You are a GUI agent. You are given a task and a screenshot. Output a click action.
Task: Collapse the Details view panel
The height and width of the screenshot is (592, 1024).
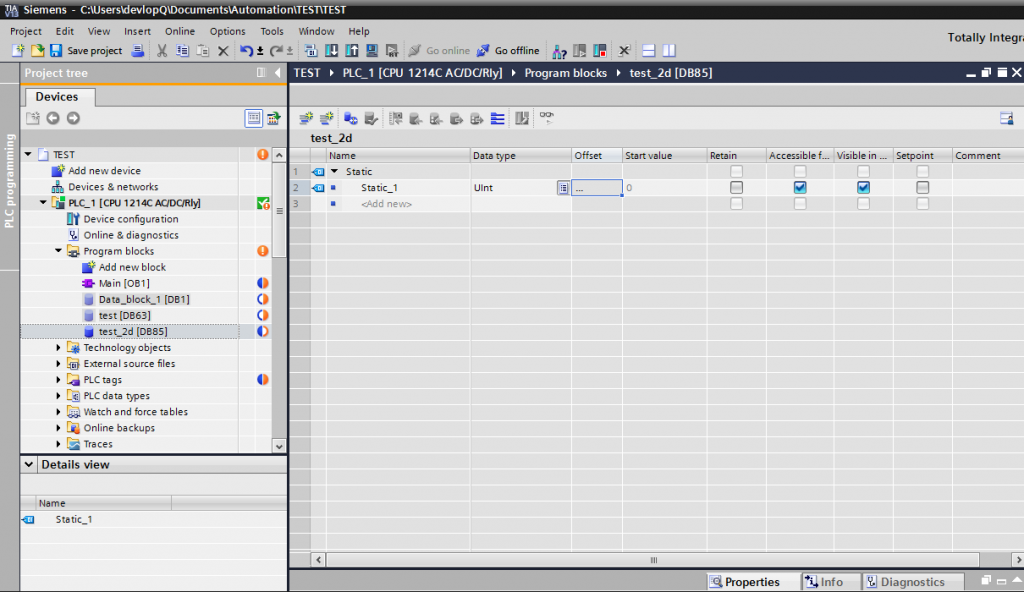pyautogui.click(x=29, y=465)
